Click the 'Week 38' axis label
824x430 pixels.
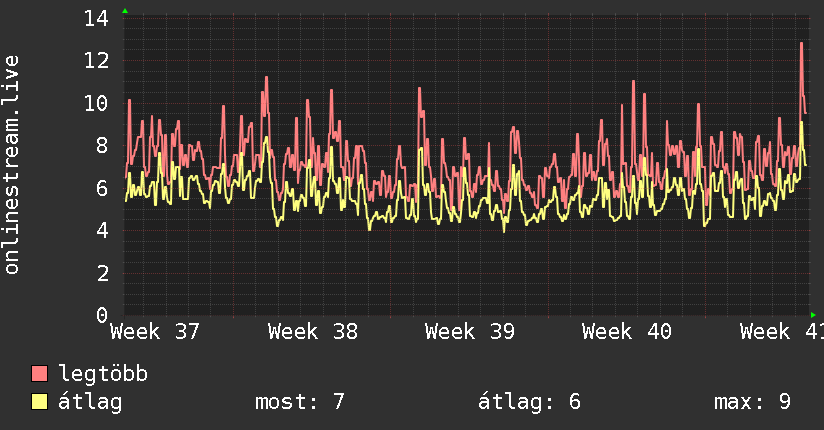point(313,332)
